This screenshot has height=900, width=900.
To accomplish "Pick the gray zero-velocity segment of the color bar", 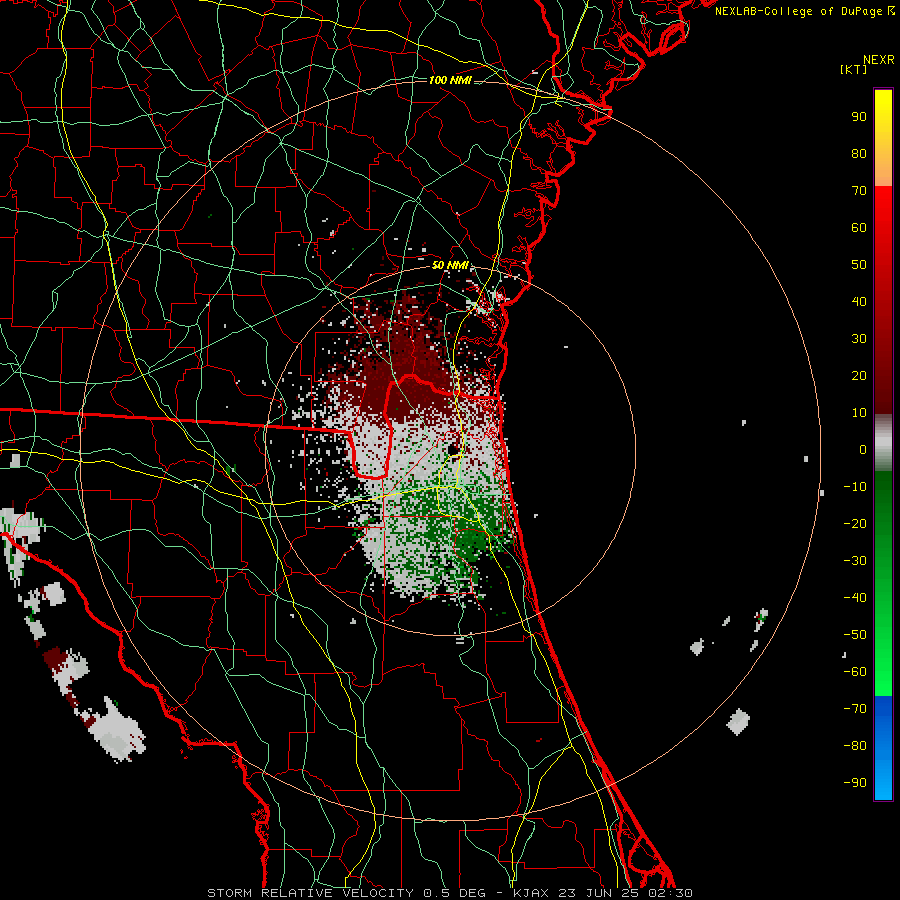I will 883,443.
